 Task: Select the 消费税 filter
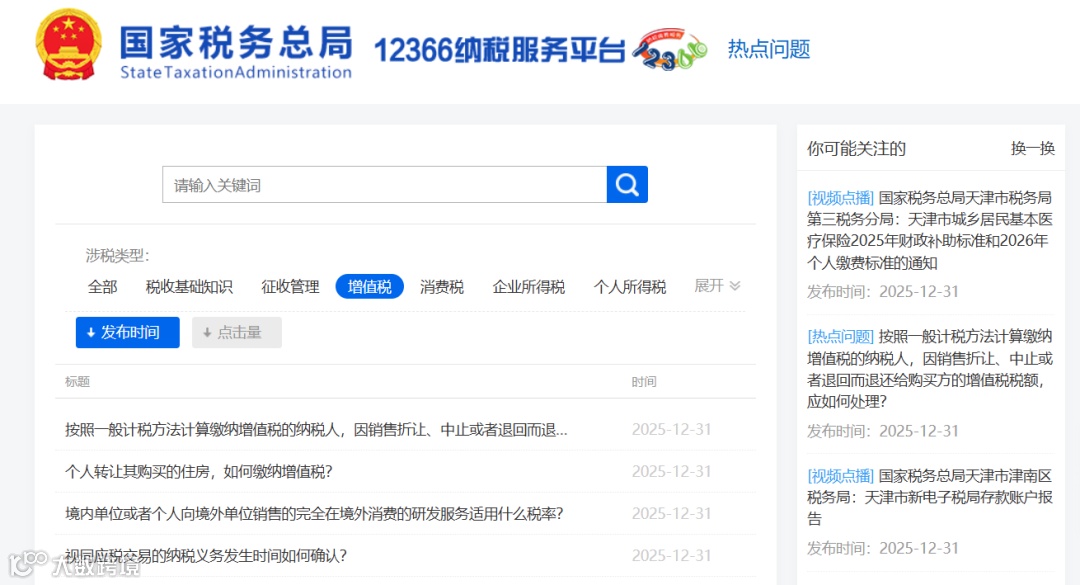442,287
